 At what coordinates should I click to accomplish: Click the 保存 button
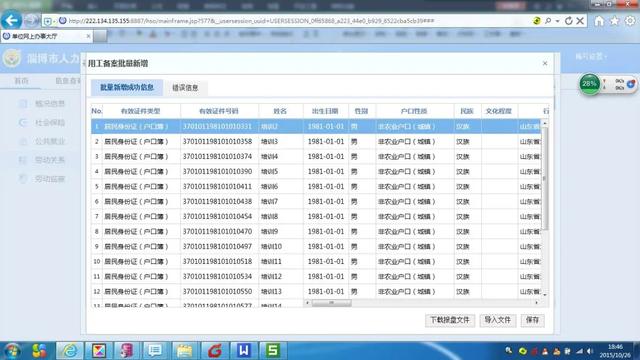point(532,320)
